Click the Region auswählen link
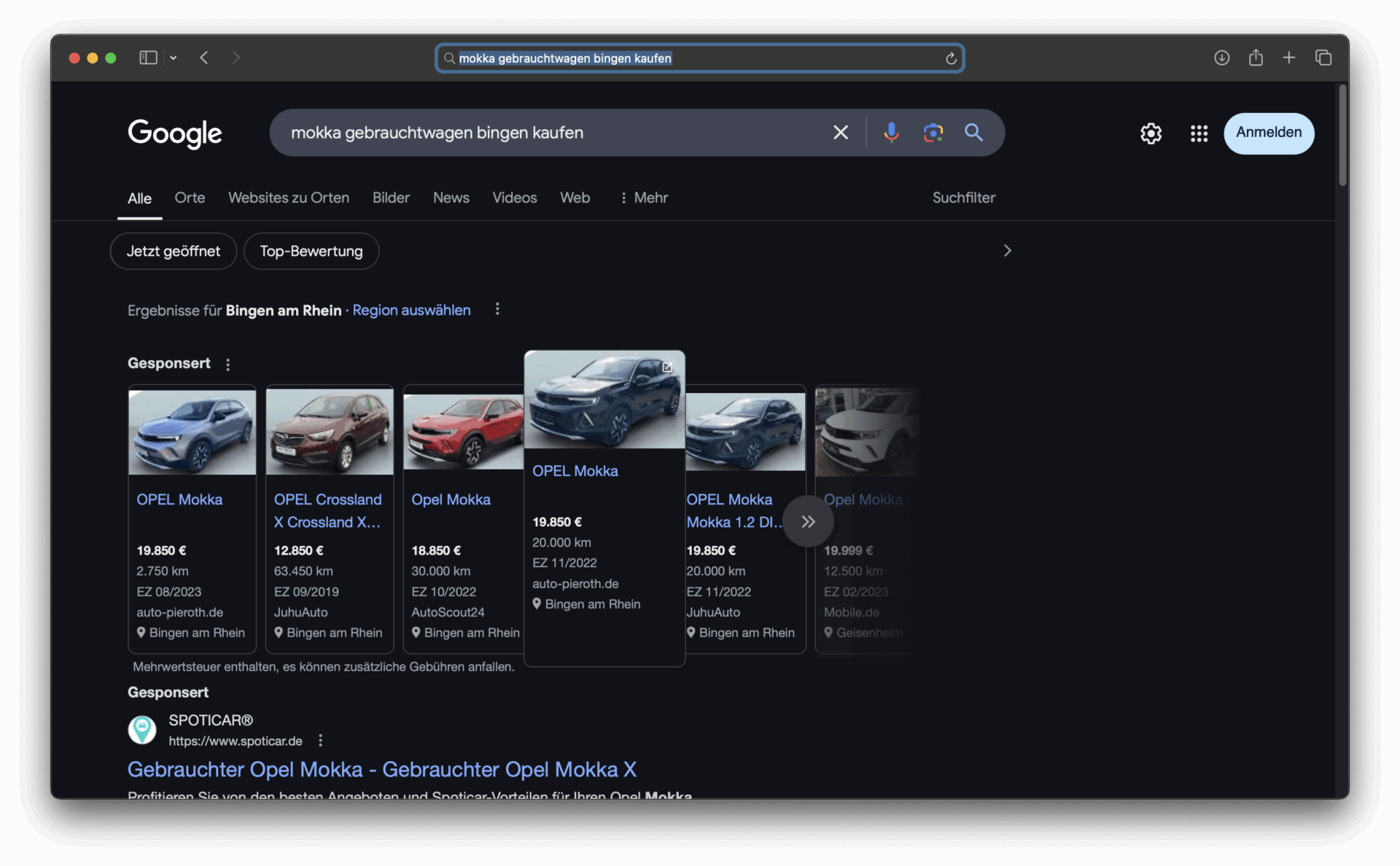1400x866 pixels. point(411,311)
